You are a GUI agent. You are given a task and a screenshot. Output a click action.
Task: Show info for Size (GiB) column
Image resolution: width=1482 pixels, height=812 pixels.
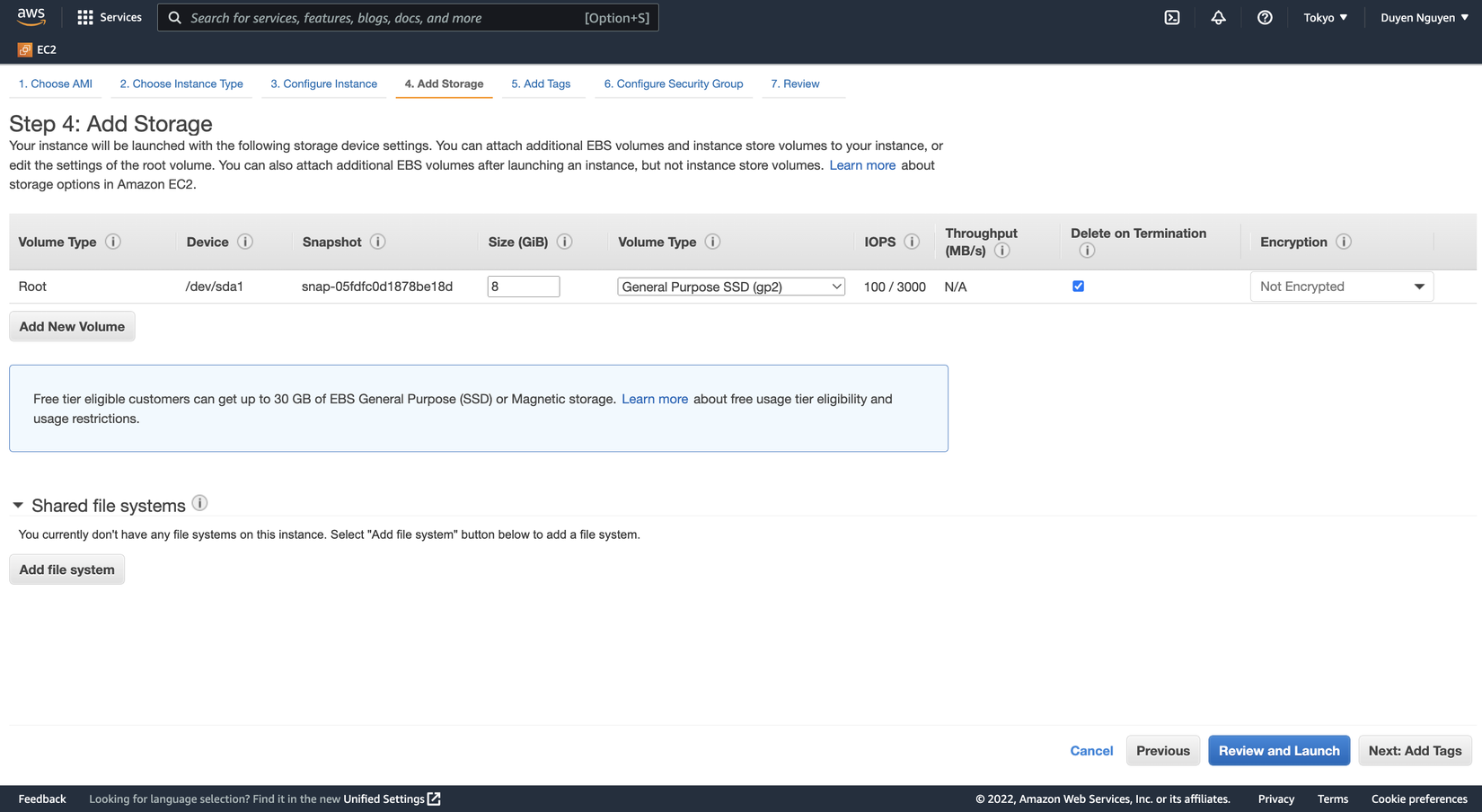[x=565, y=242]
